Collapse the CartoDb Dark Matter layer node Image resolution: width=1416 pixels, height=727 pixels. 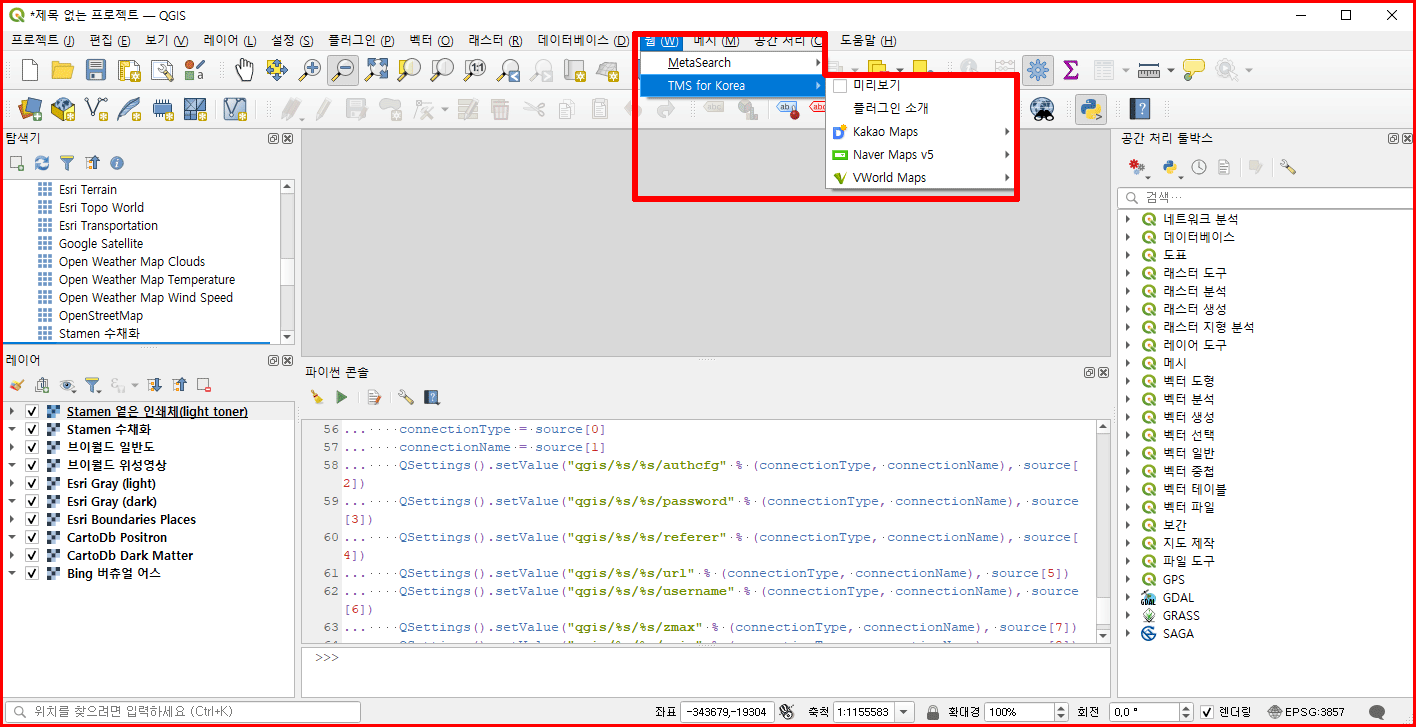[x=12, y=556]
